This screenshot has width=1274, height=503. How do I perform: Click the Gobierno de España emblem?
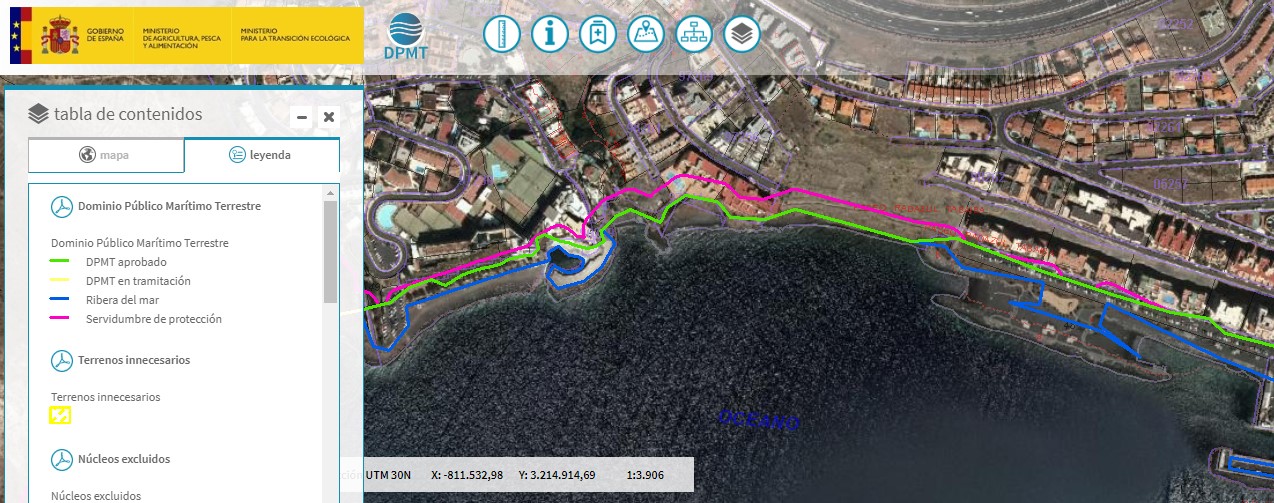point(58,35)
